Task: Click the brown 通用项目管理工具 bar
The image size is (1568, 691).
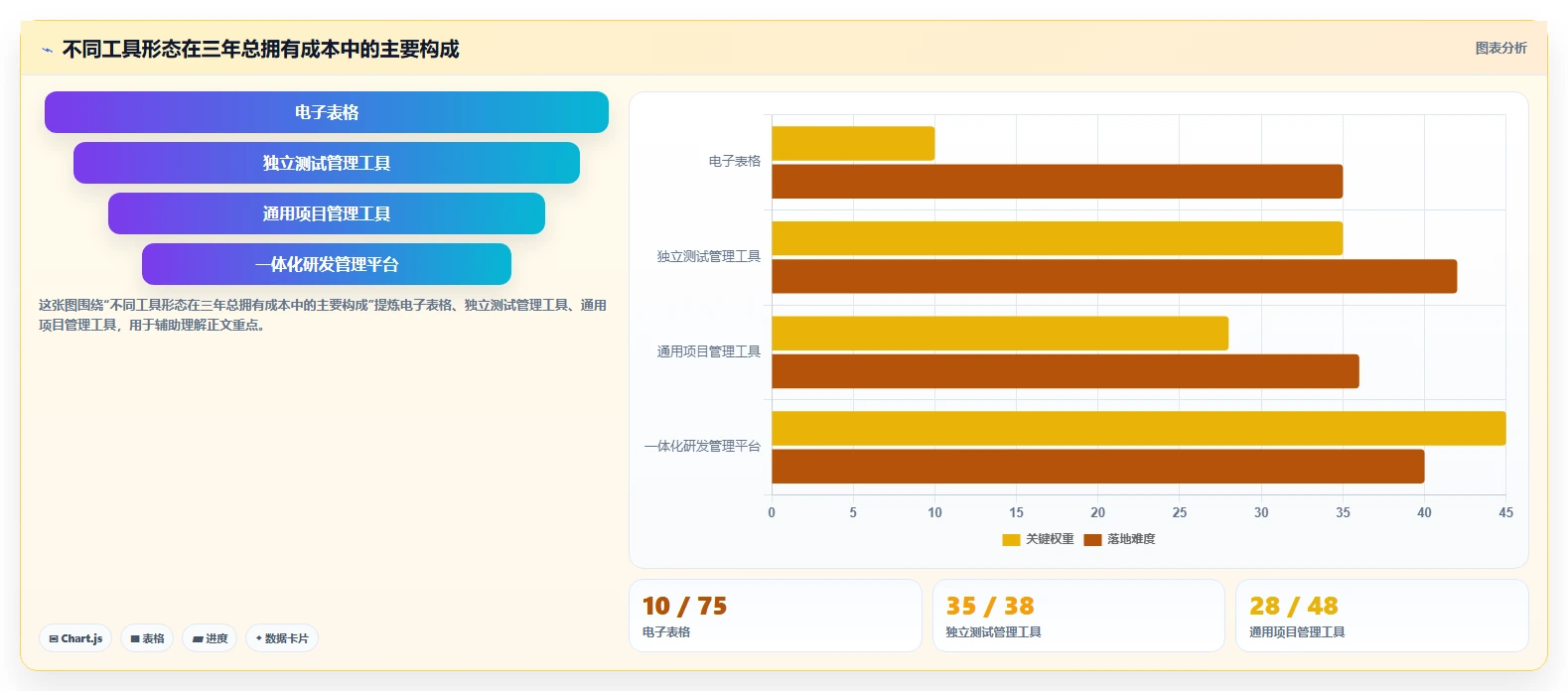Action: [1066, 371]
